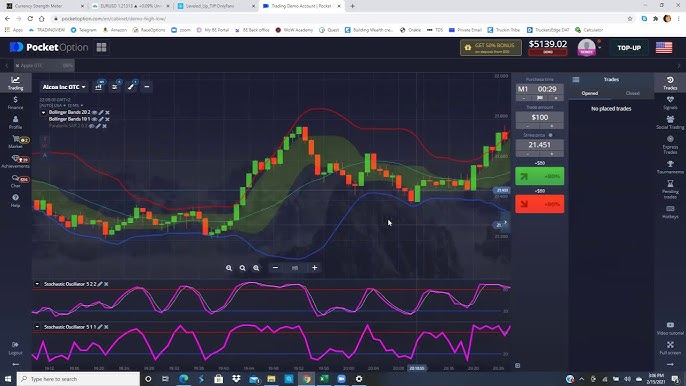The width and height of the screenshot is (686, 386).
Task: Collapse Stochastic Oscillator 5 1 1 panel
Action: pos(37,327)
